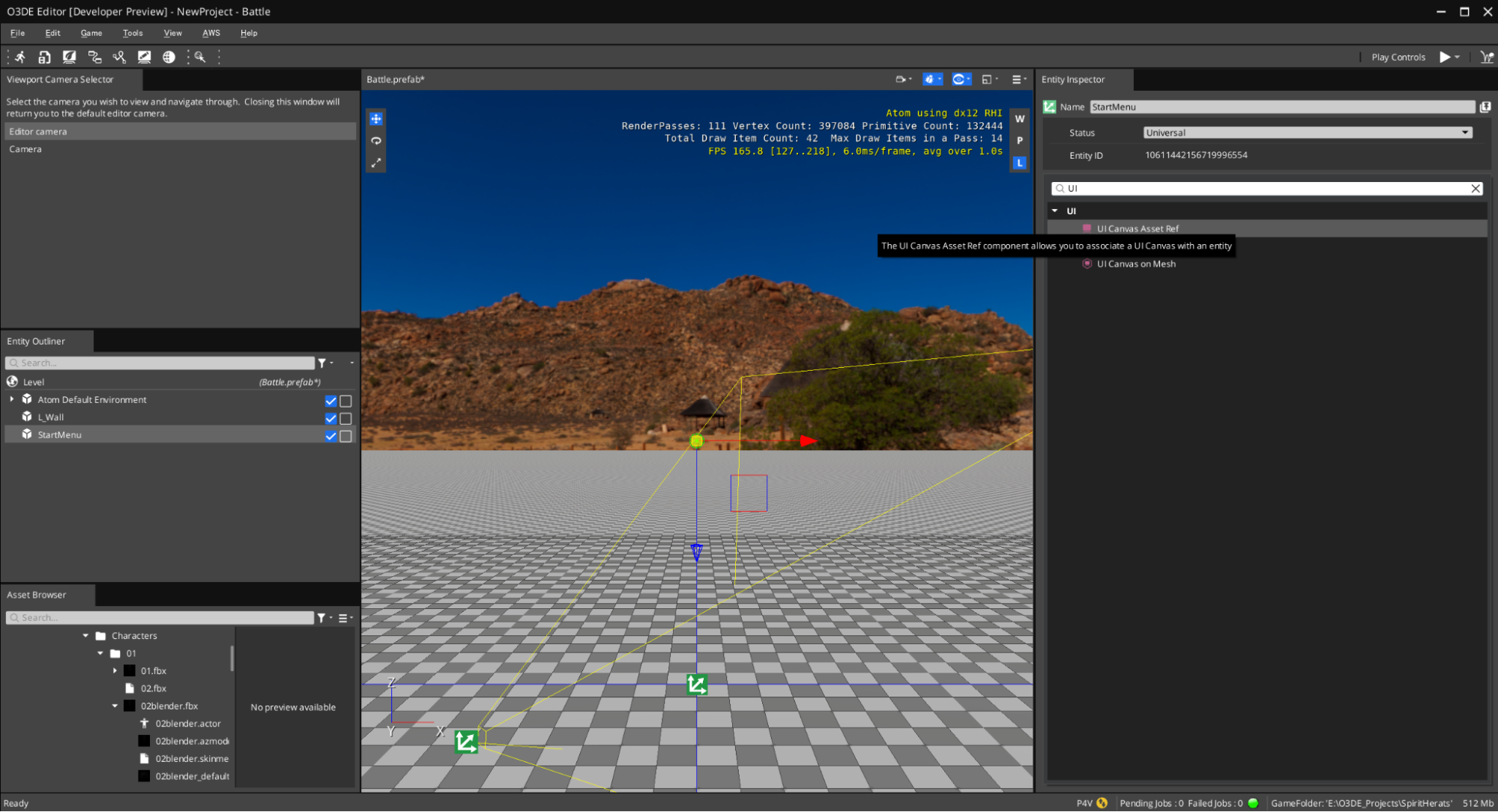Toggle lock checkbox for StartMenu
Screen dimensions: 1498x812
pyautogui.click(x=345, y=436)
